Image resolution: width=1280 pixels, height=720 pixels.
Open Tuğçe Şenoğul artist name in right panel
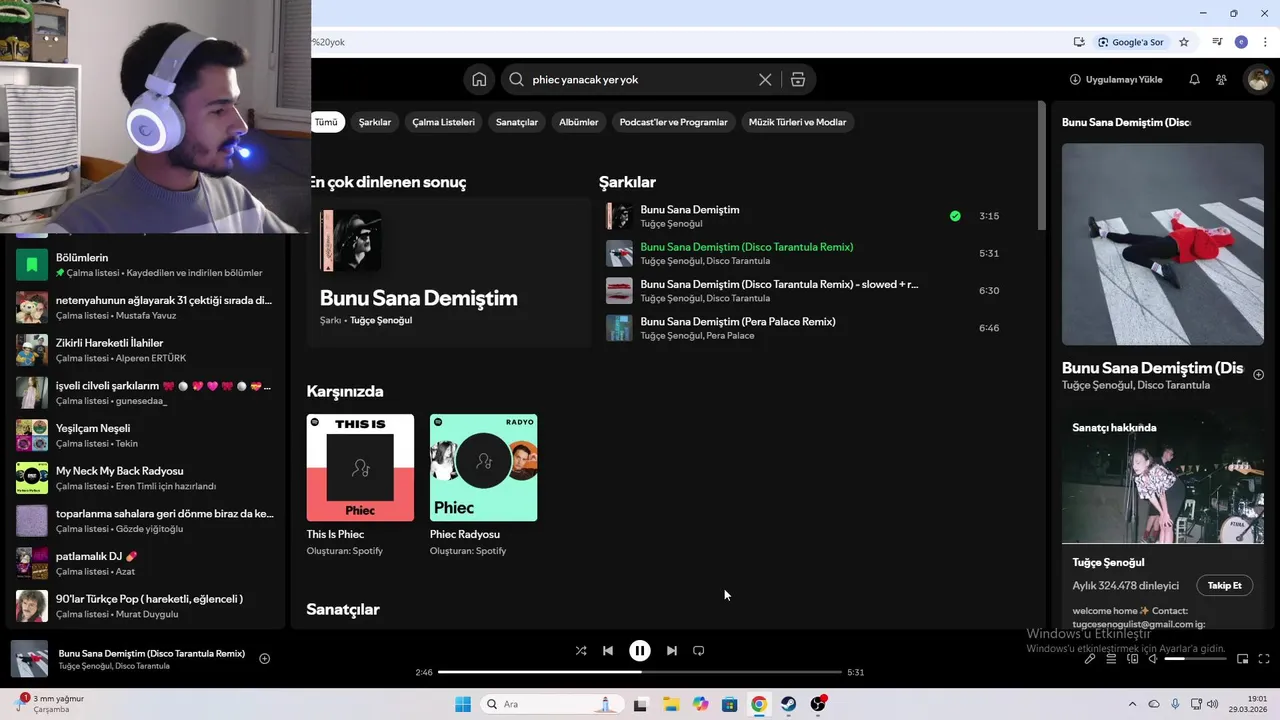(1109, 562)
